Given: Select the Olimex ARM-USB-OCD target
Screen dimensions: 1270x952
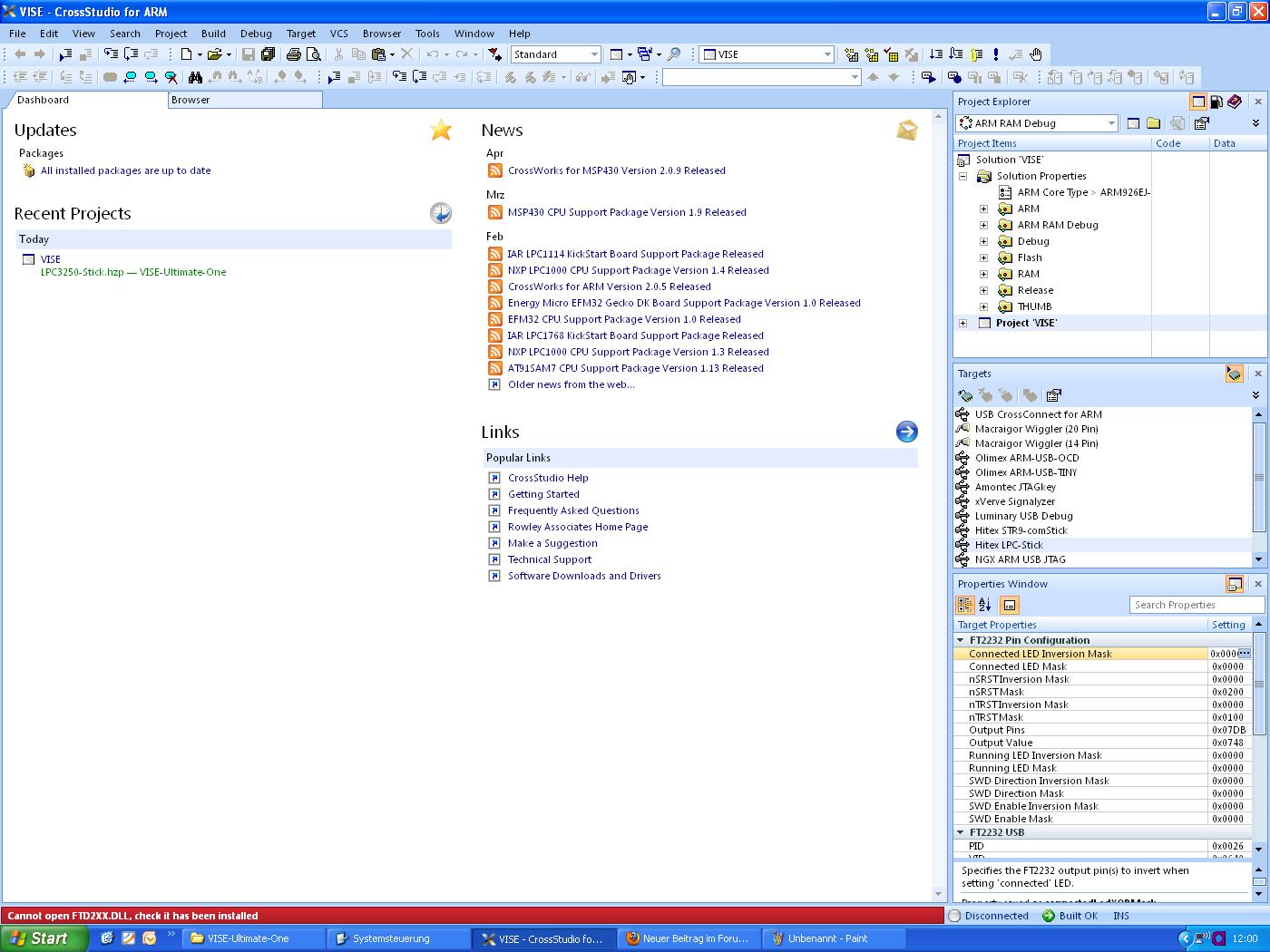Looking at the screenshot, I should click(x=1027, y=458).
